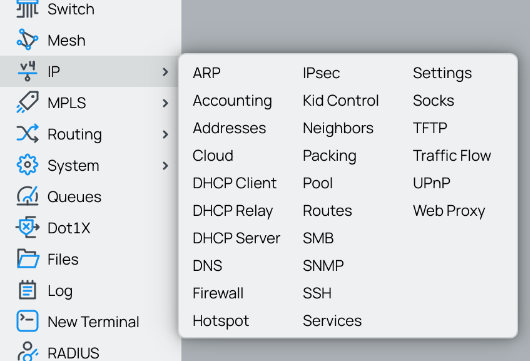Select DNS in IP submenu
Screen dimensions: 530x361
click(x=207, y=266)
